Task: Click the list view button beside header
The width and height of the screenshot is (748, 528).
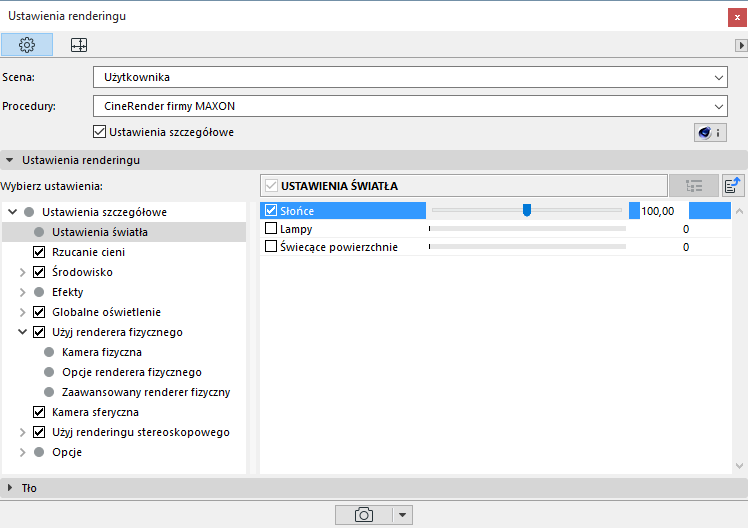Action: click(694, 186)
